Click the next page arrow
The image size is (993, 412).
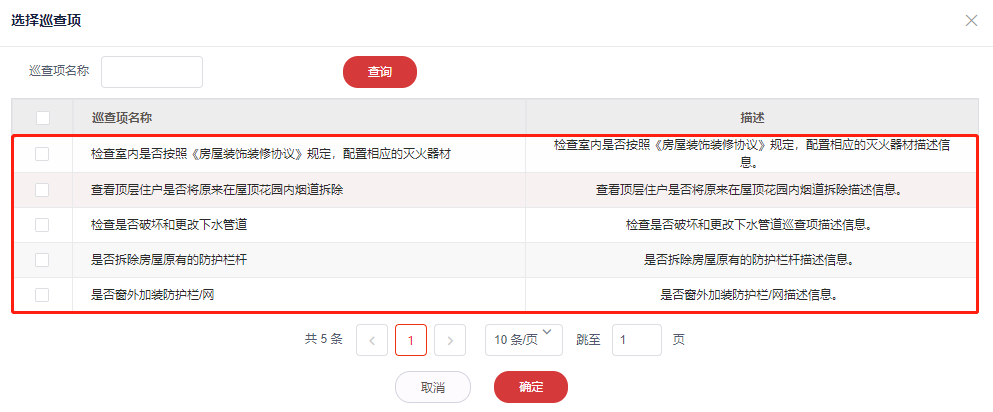tap(450, 340)
